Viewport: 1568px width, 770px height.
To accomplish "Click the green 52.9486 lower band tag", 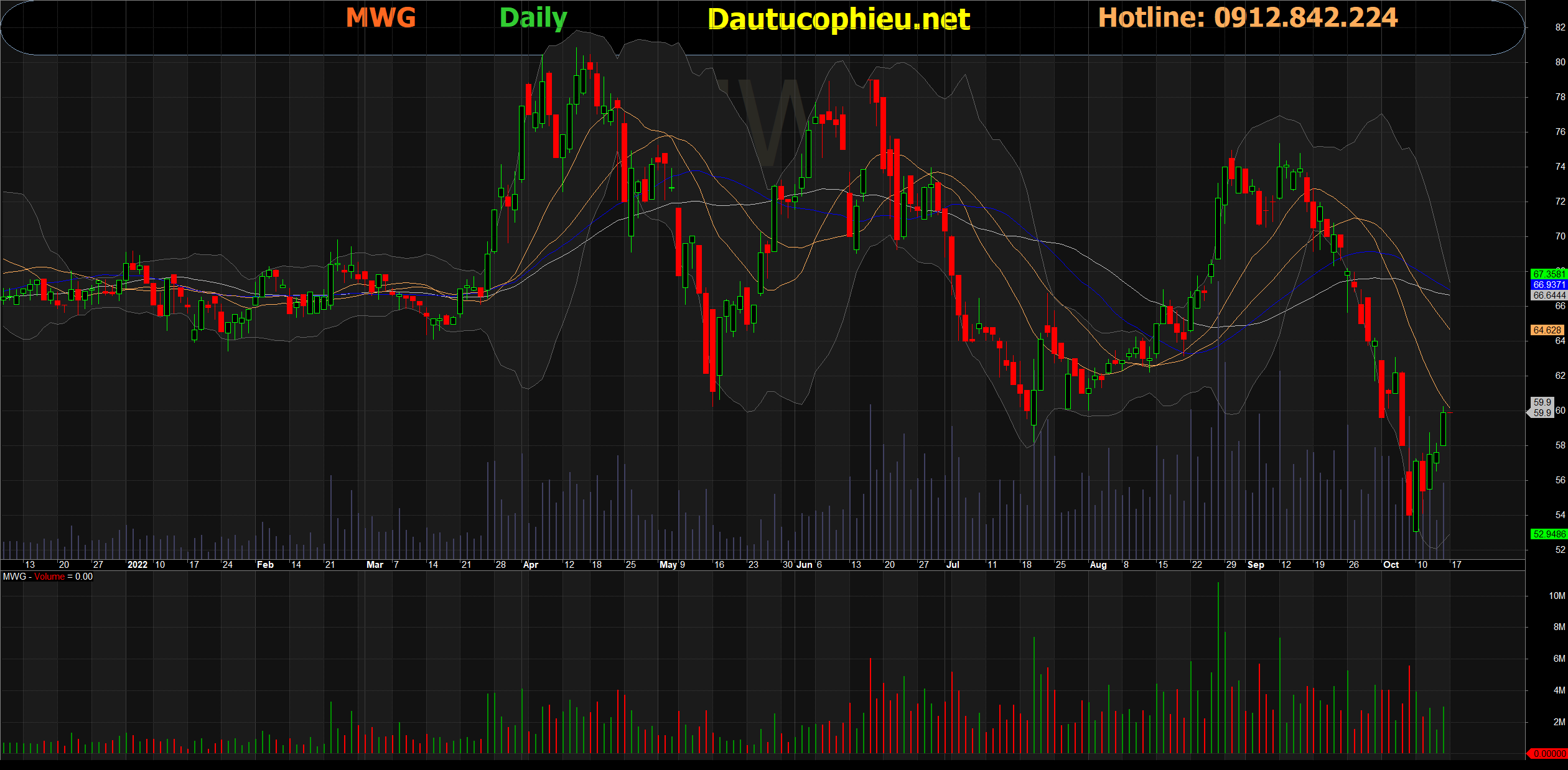I will coord(1548,534).
